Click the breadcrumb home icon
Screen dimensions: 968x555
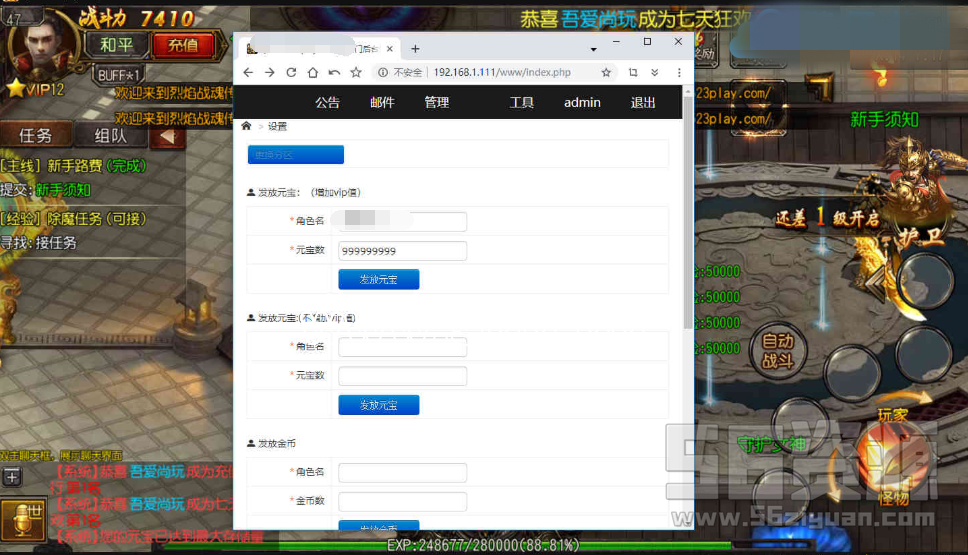click(247, 126)
